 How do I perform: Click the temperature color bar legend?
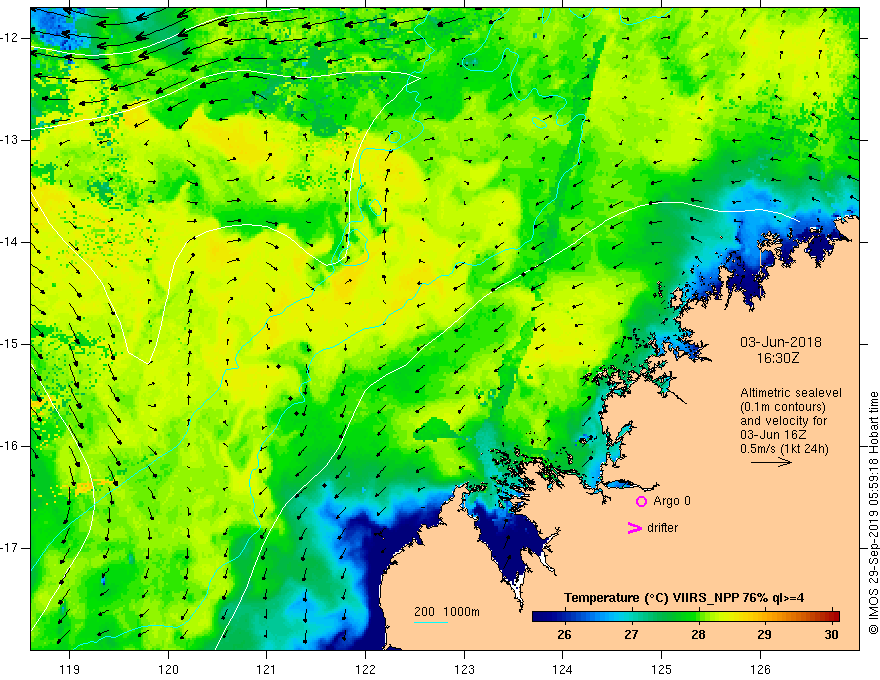coord(685,616)
